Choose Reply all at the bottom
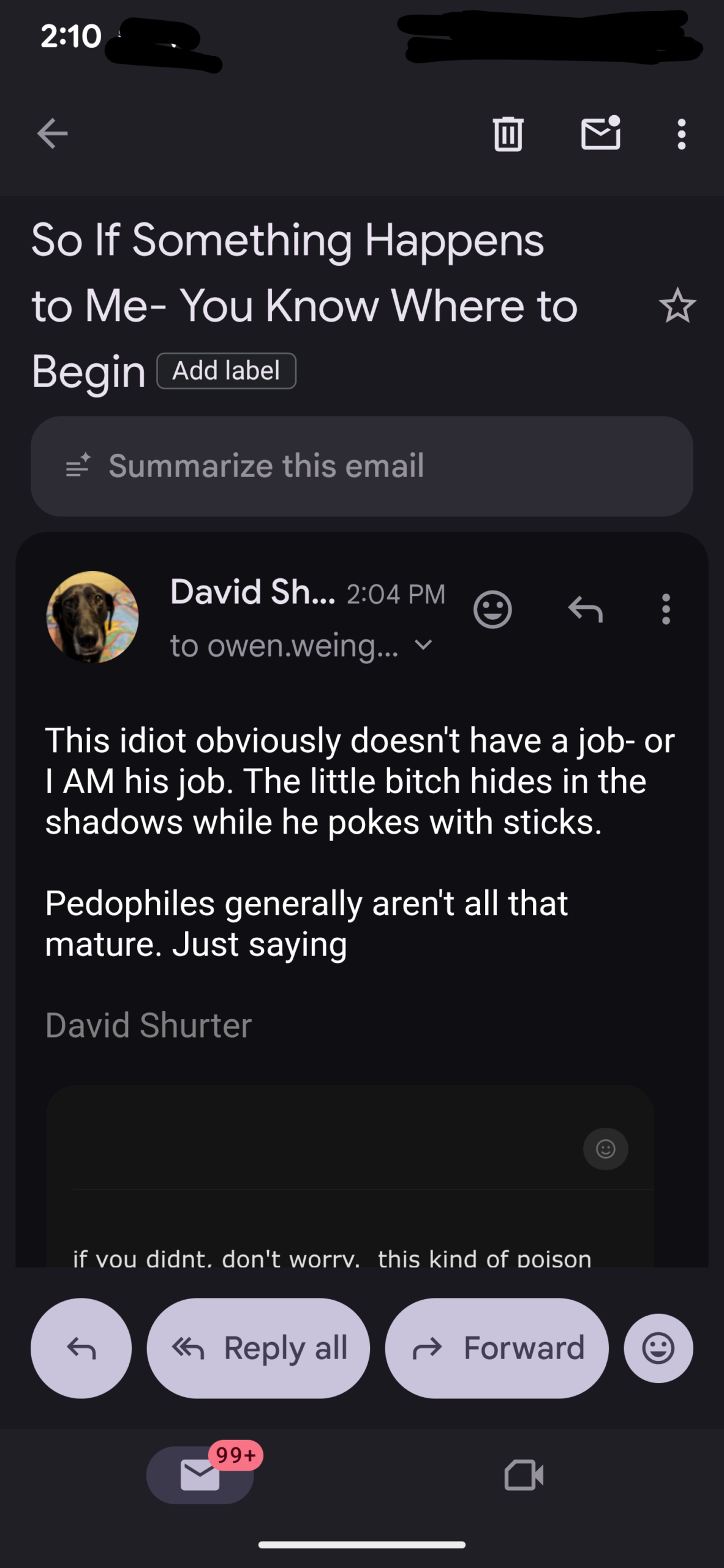This screenshot has height=1568, width=724. coord(258,1348)
